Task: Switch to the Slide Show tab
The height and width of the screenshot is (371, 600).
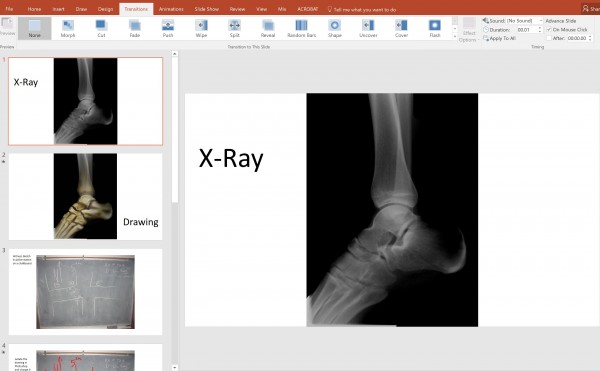Action: point(207,9)
